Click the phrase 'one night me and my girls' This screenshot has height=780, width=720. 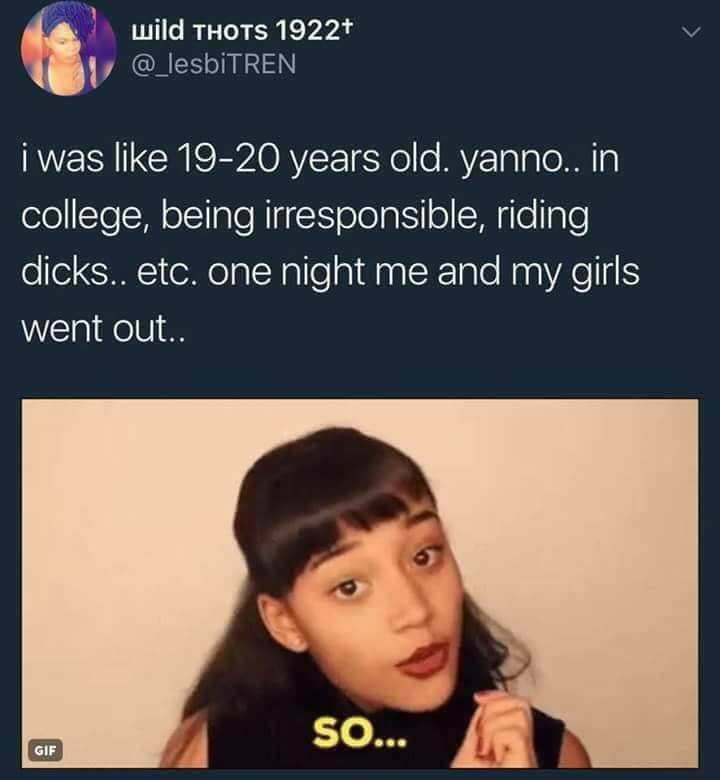pos(423,273)
